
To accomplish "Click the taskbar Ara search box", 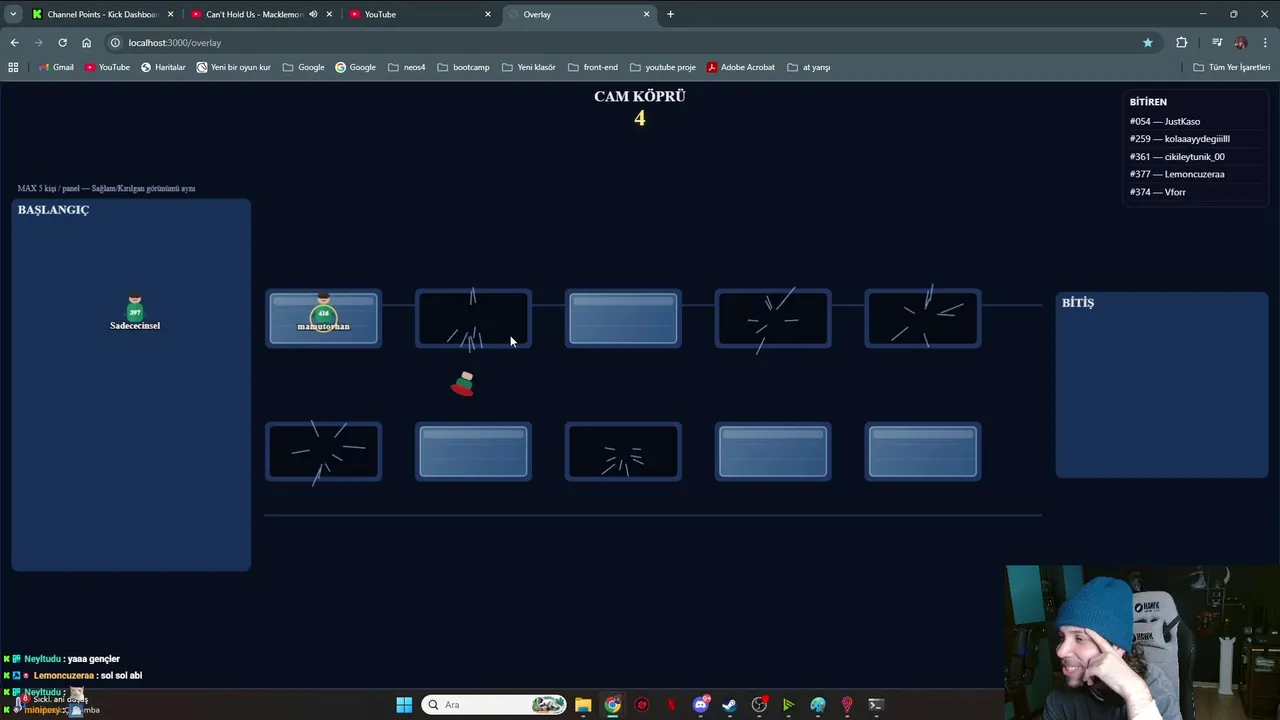I will click(494, 705).
